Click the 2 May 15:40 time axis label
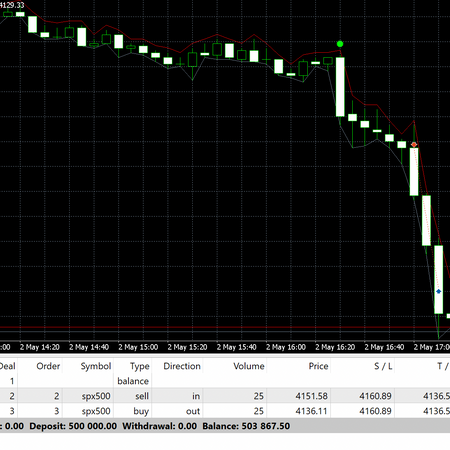The height and width of the screenshot is (450, 450). pos(237,347)
